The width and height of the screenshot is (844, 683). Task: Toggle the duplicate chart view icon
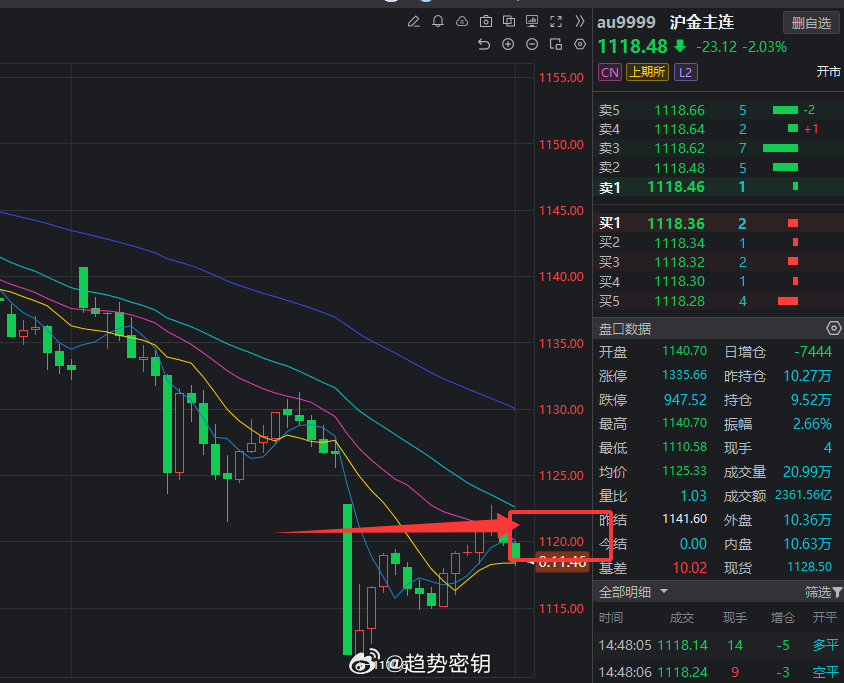tap(508, 21)
